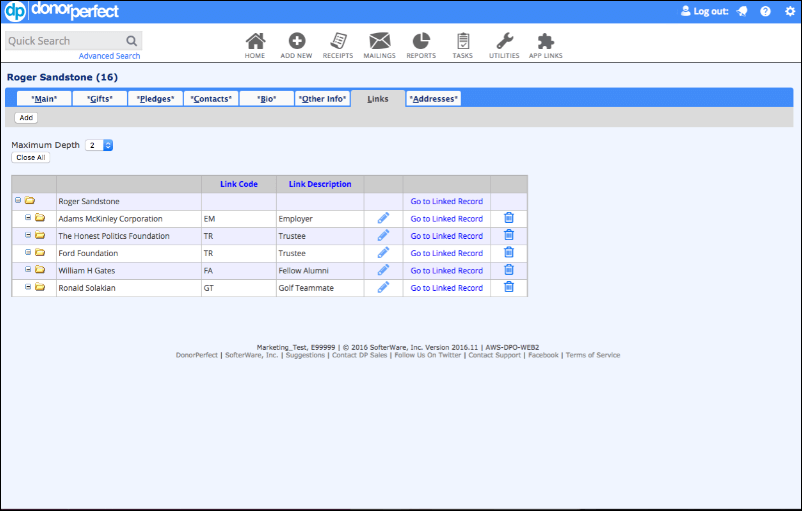802x511 pixels.
Task: Click the Add button
Action: pyautogui.click(x=26, y=118)
